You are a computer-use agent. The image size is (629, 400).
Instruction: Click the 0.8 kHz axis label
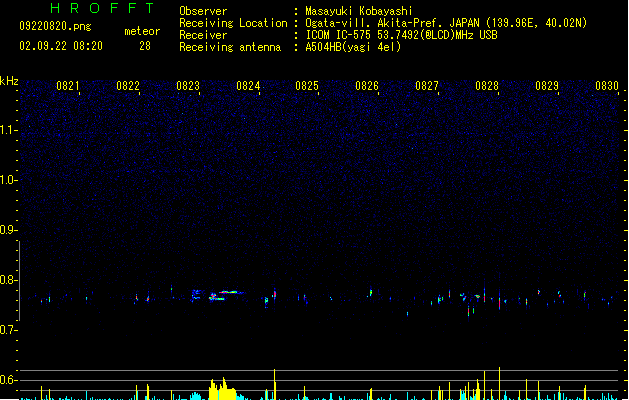8,280
